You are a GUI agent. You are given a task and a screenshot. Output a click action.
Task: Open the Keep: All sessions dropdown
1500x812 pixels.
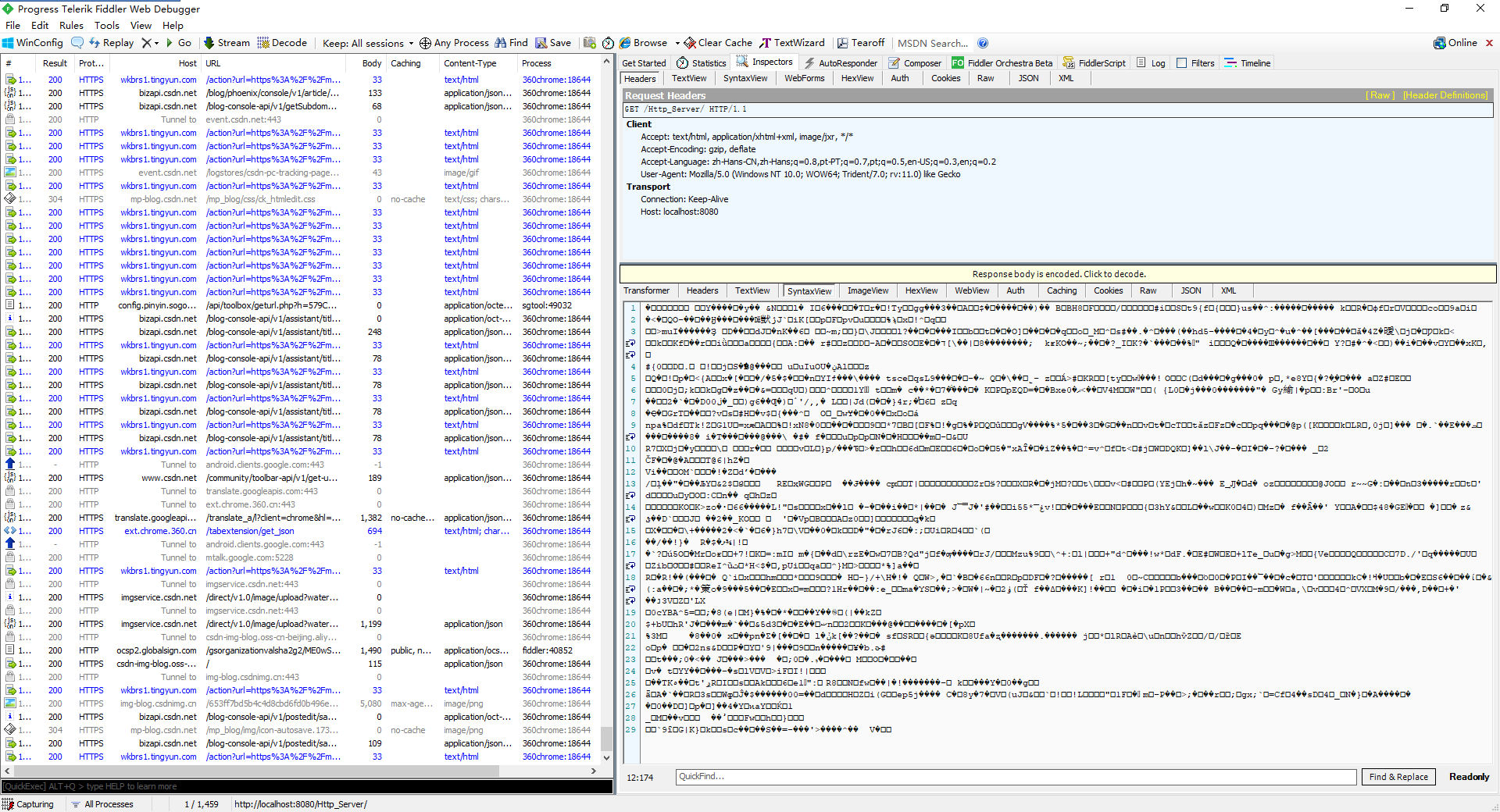click(366, 43)
